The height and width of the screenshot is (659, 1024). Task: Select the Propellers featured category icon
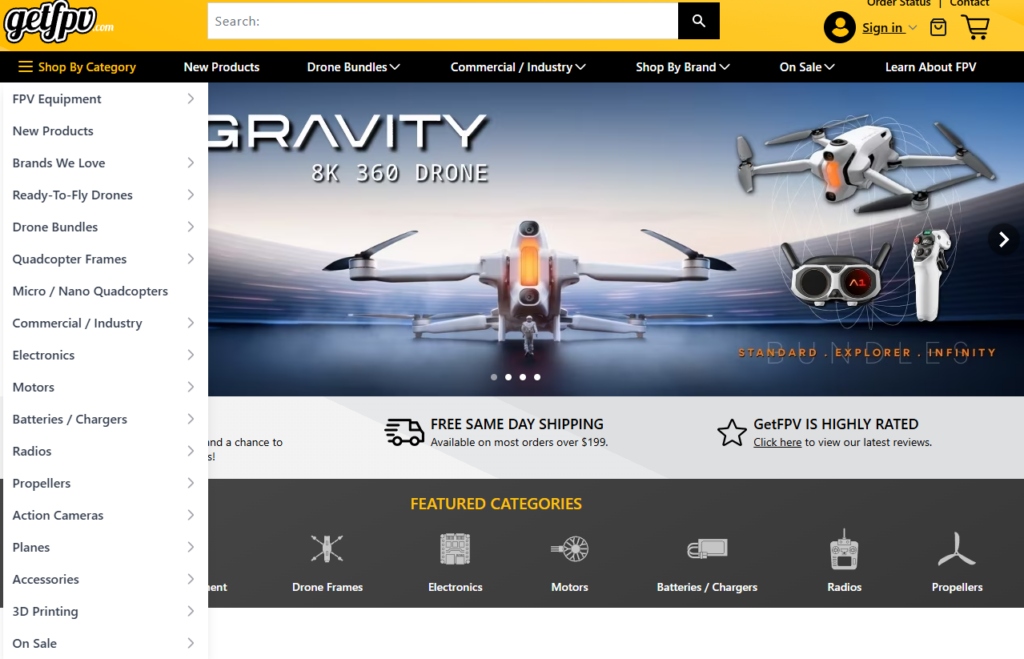point(956,549)
